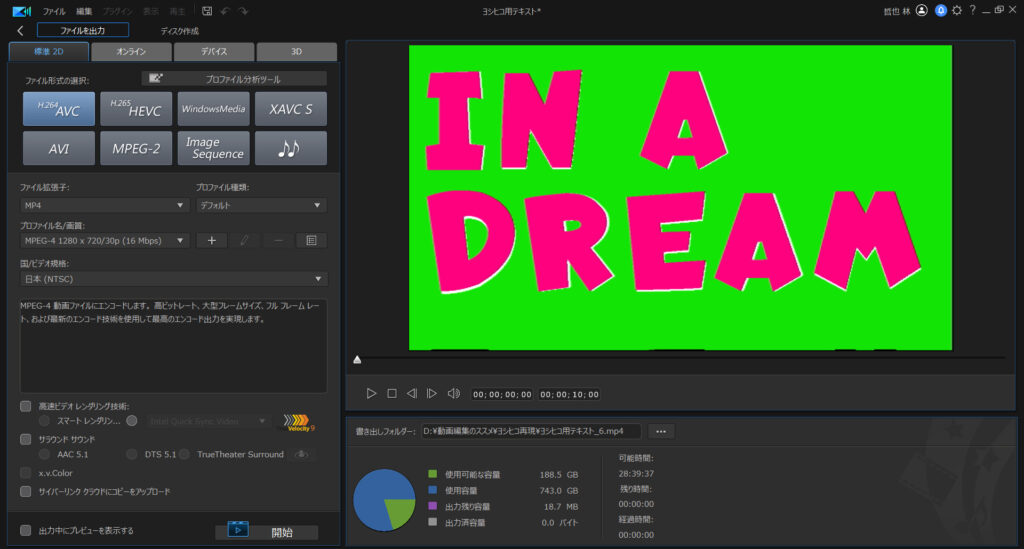Open the Intel Quick Sync Video dropdown

208,421
